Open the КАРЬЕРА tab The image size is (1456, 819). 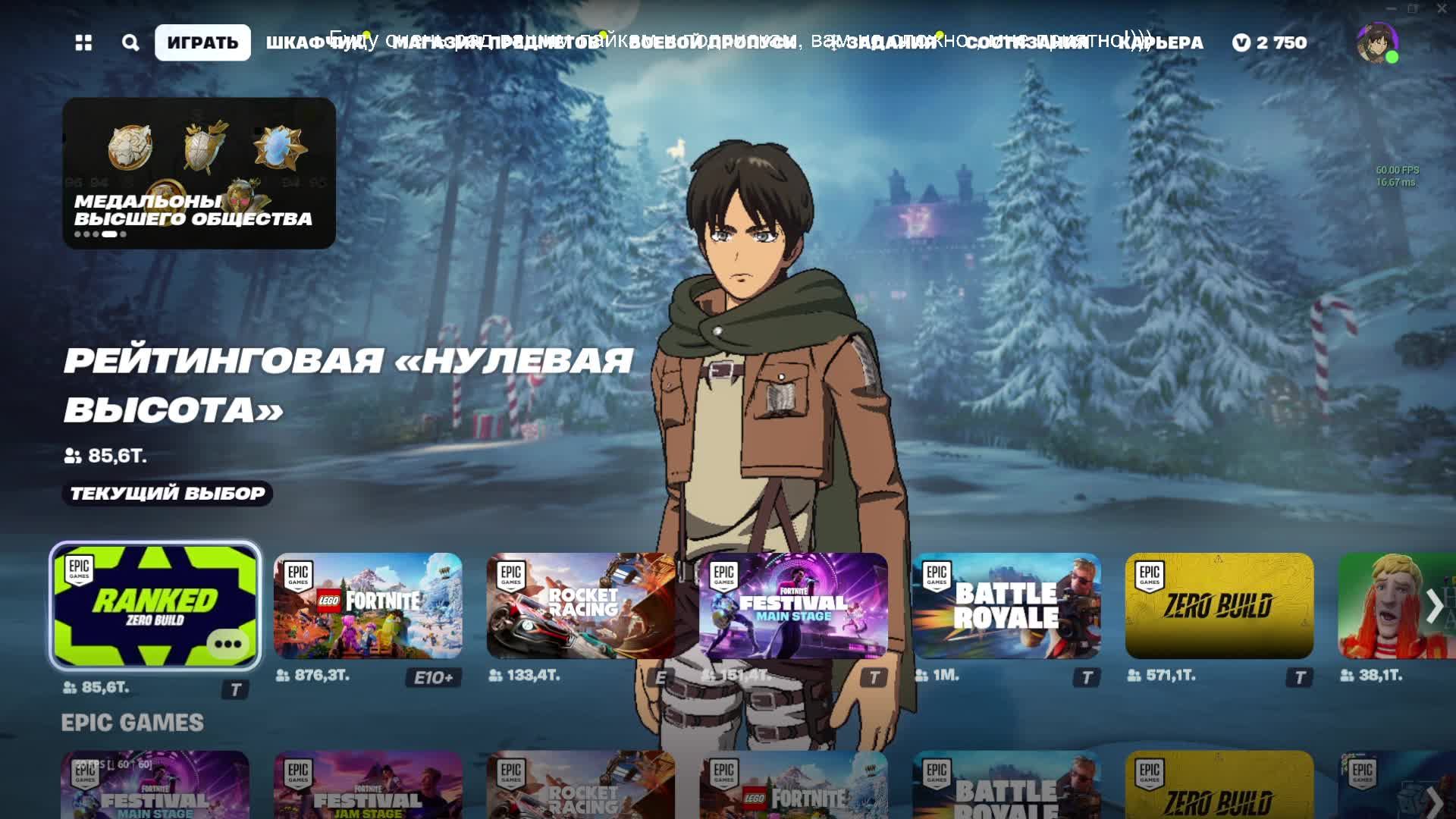[1161, 43]
